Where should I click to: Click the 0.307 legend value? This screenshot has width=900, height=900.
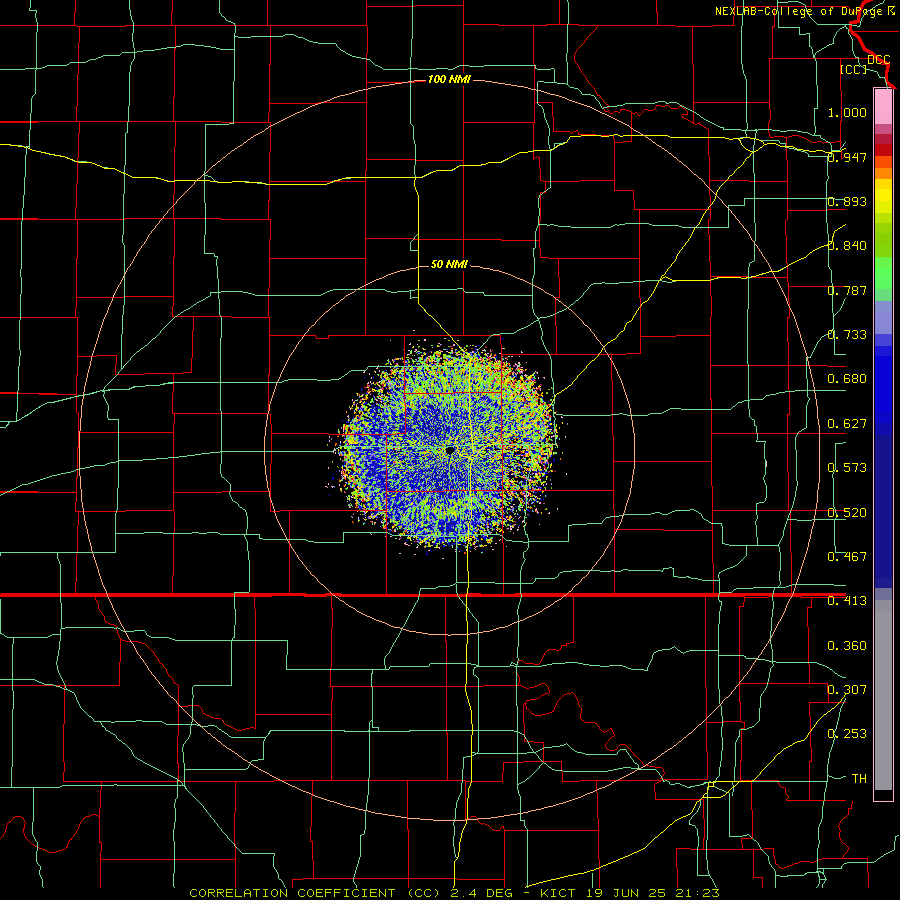tap(847, 690)
